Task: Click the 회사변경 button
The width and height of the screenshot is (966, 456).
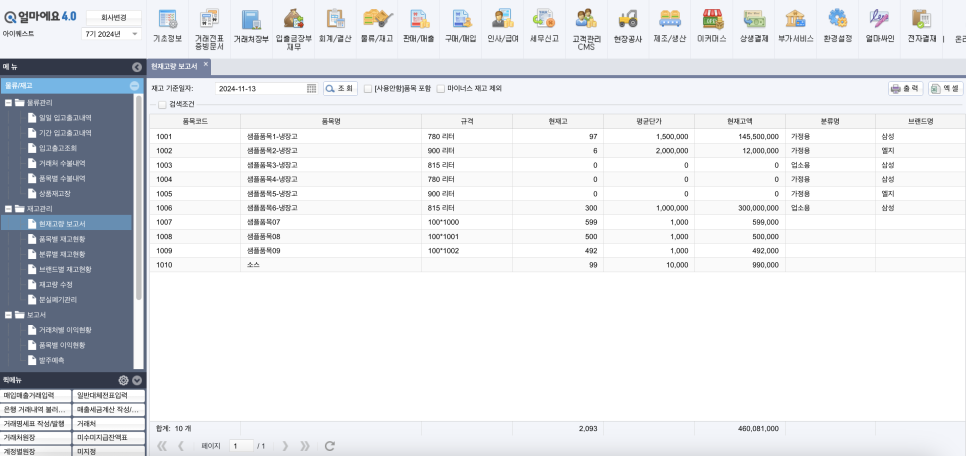Action: tap(113, 16)
